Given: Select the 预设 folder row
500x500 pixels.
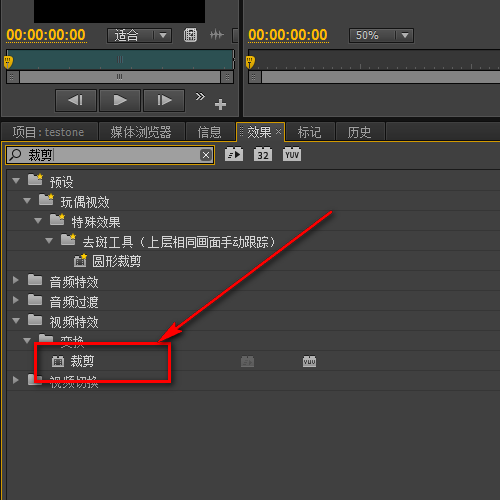Looking at the screenshot, I should pos(253,181).
